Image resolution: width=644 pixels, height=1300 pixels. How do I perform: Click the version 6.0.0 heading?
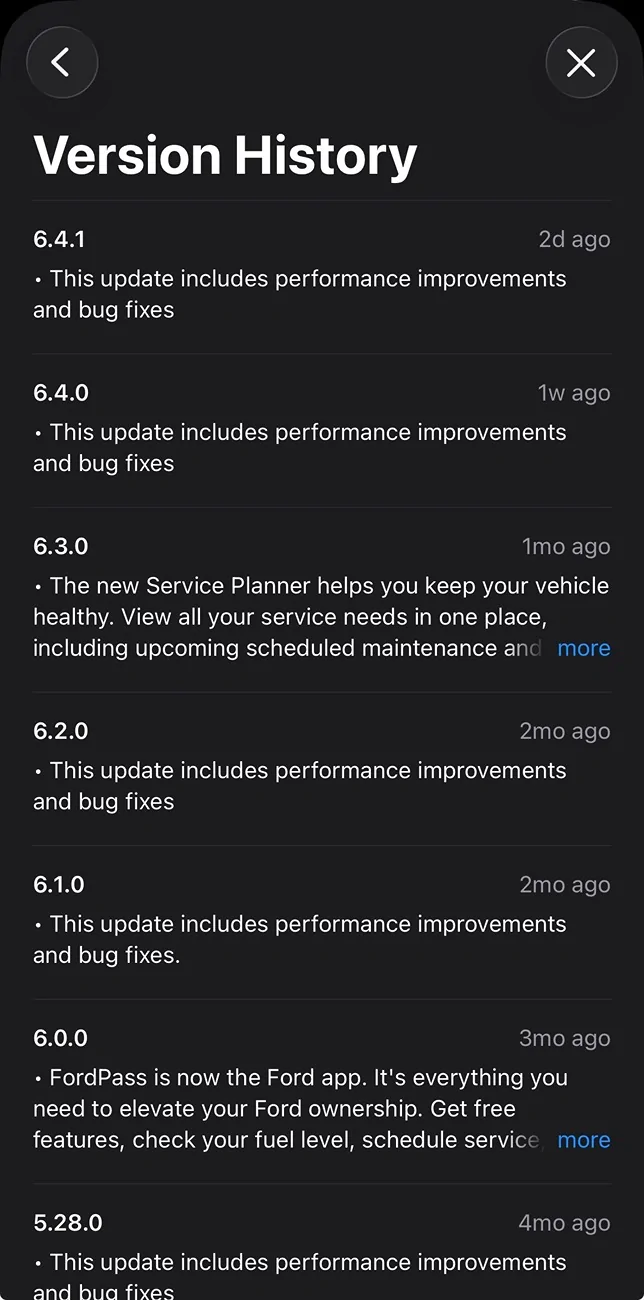60,1038
